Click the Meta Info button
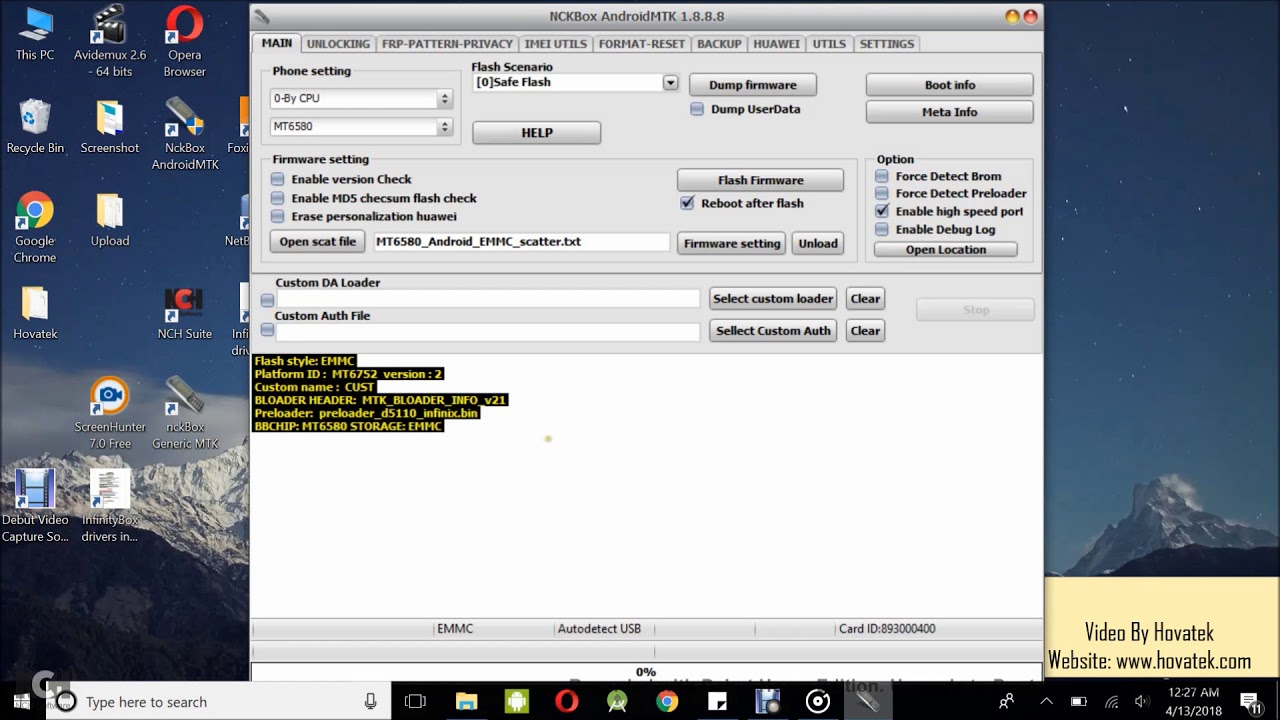This screenshot has height=720, width=1280. click(x=950, y=112)
